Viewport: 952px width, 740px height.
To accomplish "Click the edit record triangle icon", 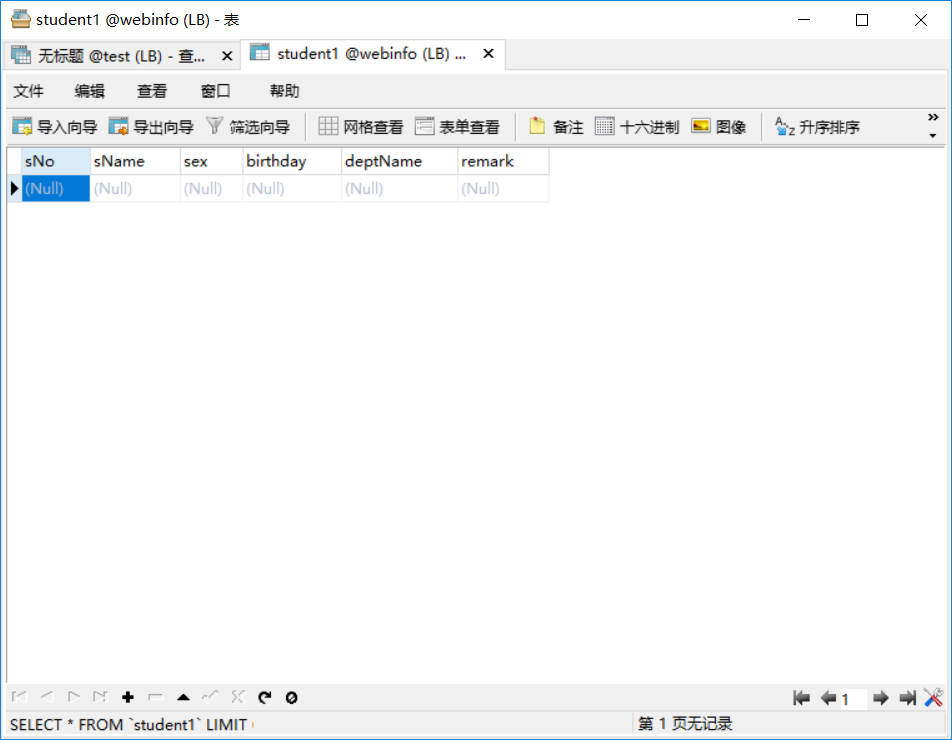I will (183, 697).
